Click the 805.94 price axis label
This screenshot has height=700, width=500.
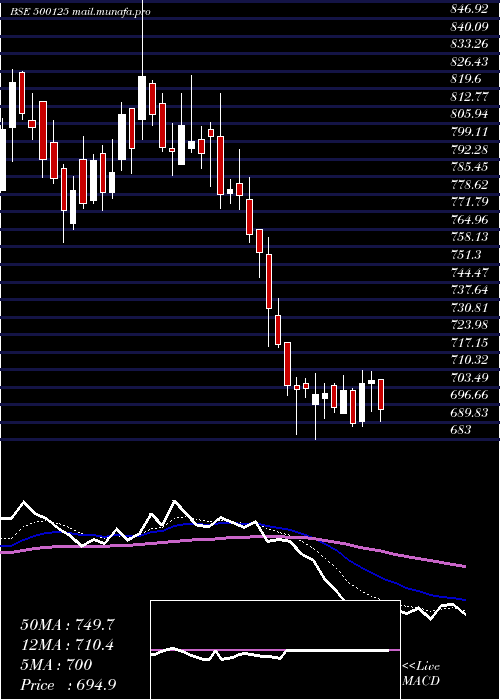[x=469, y=114]
